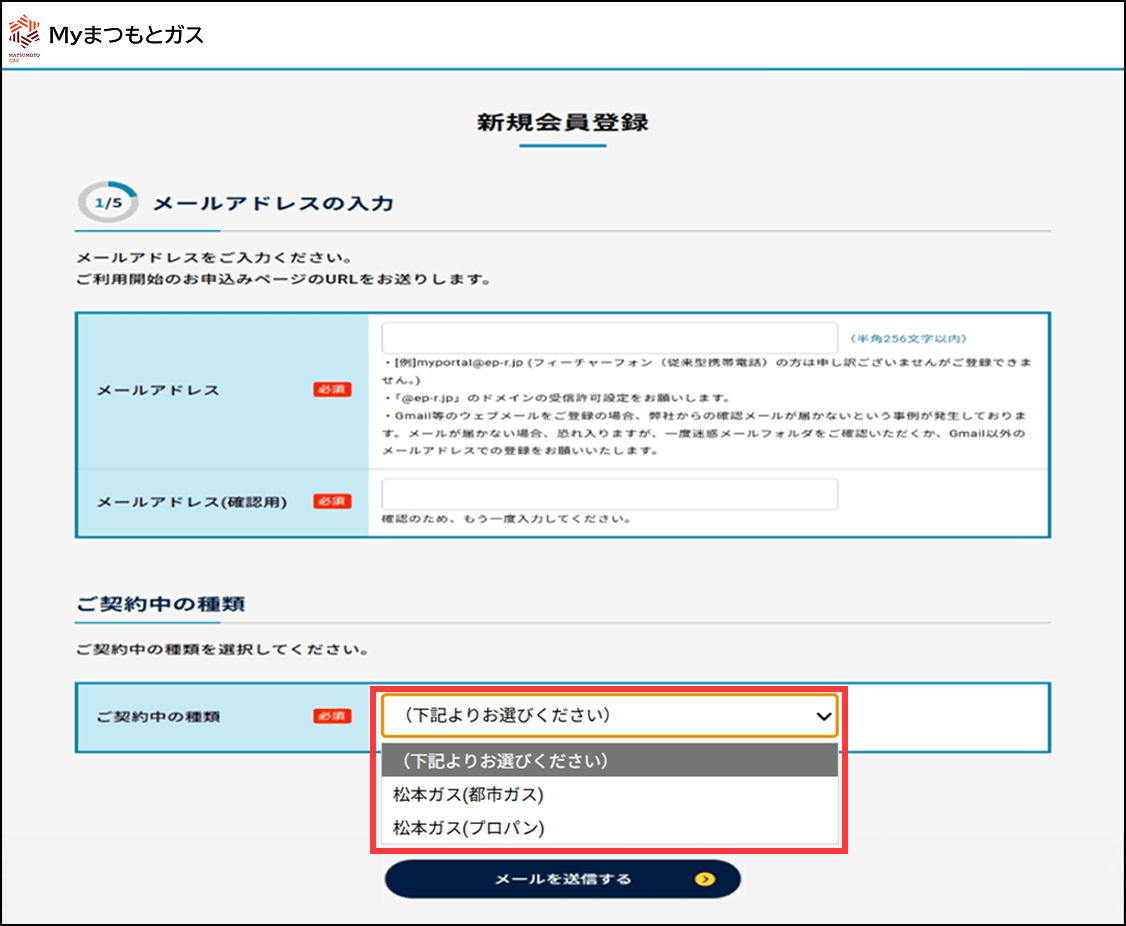
Task: Click the yellow arrow icon on send button
Action: (x=706, y=879)
